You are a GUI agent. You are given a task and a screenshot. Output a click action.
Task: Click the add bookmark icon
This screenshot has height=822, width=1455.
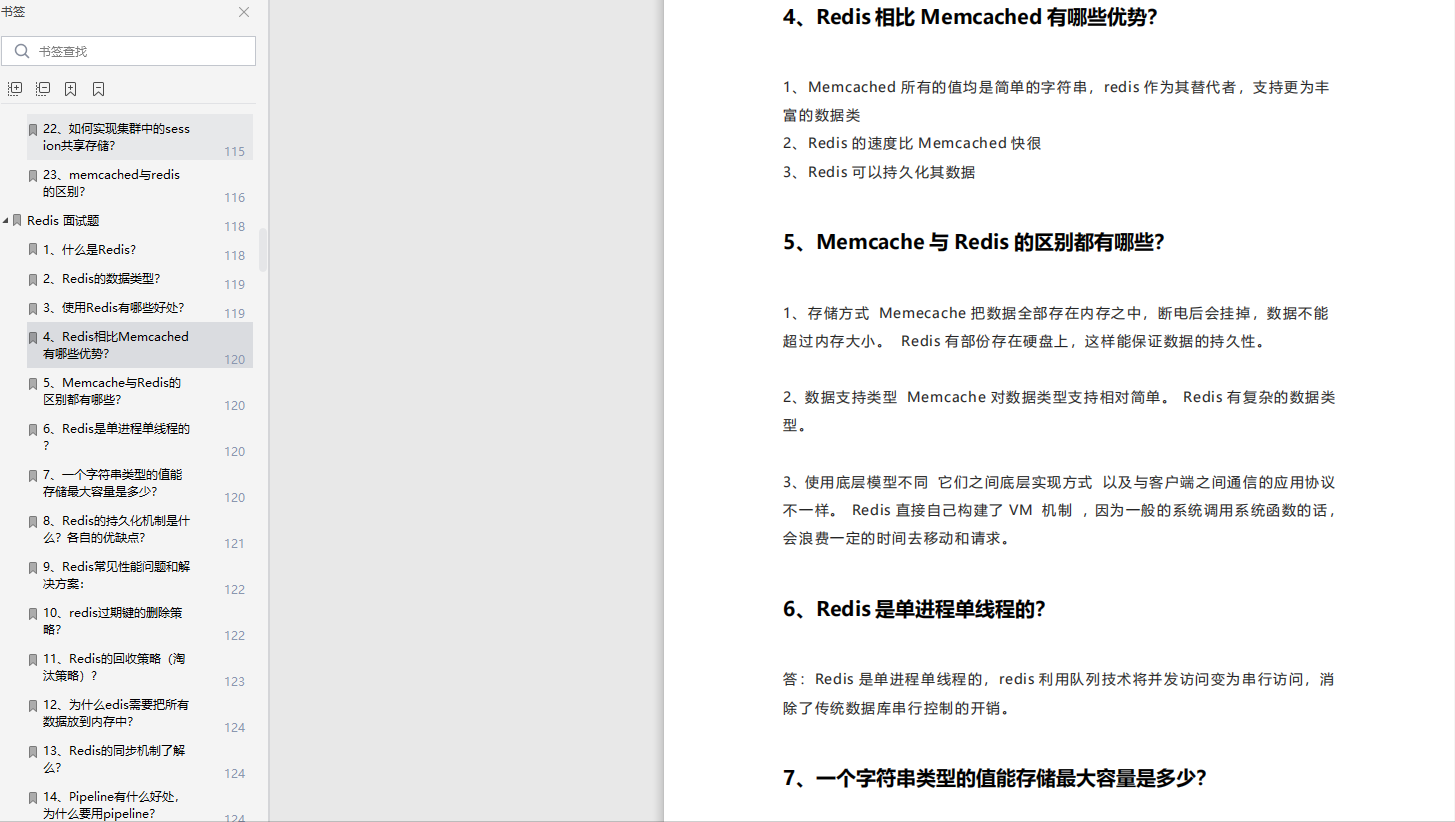click(x=70, y=89)
